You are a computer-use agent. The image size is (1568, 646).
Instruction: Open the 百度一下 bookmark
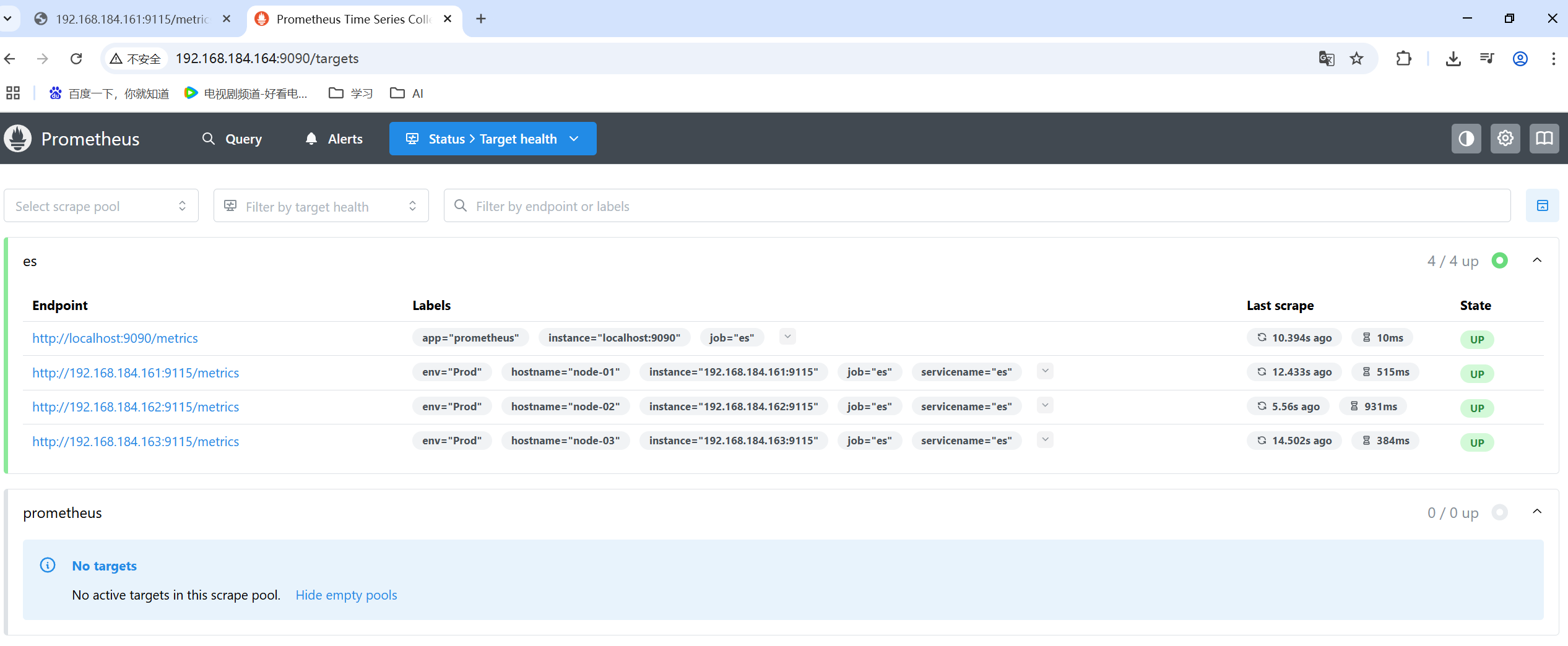pos(109,93)
